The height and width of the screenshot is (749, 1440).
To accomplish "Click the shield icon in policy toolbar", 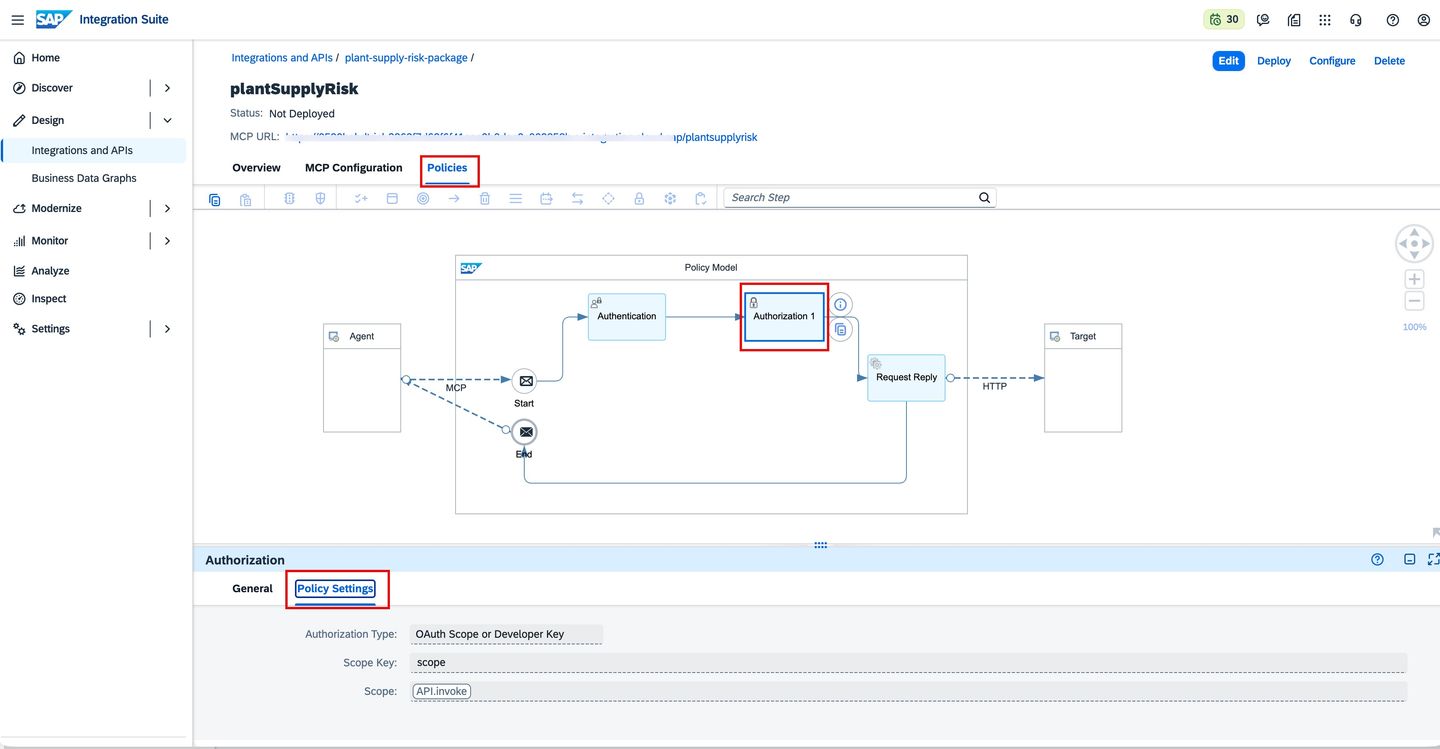I will tap(320, 198).
